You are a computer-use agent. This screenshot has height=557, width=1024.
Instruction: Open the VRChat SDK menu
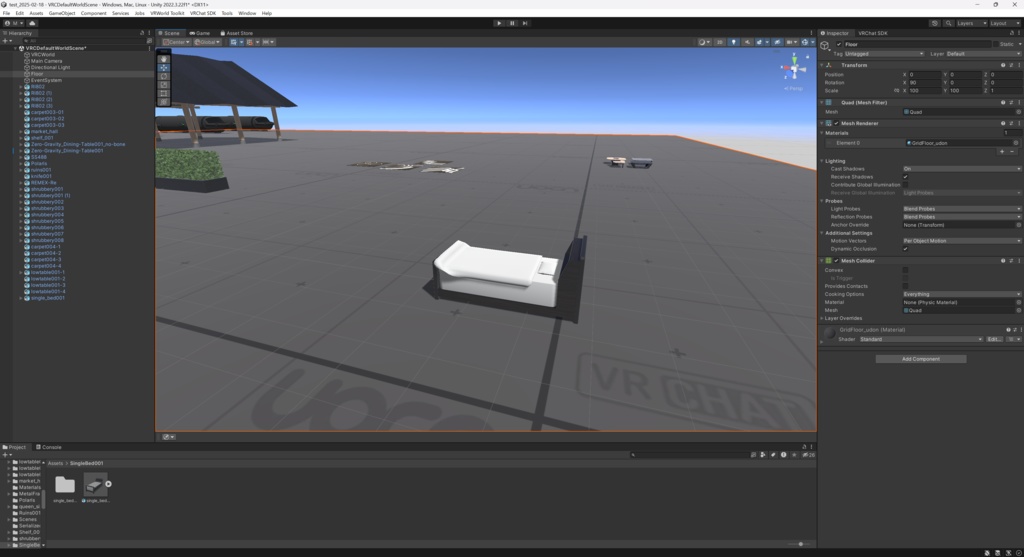202,13
